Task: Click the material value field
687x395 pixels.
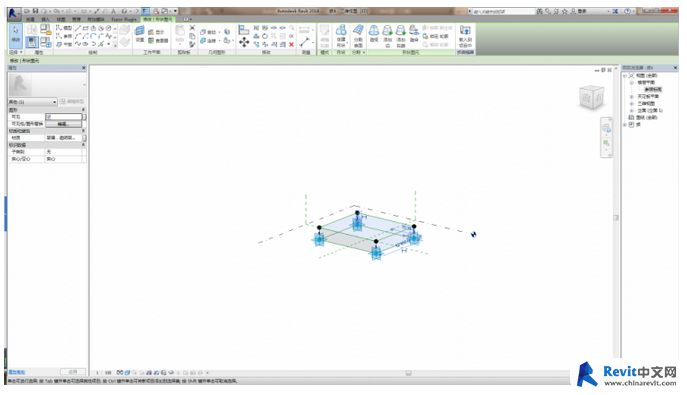Action: point(64,138)
